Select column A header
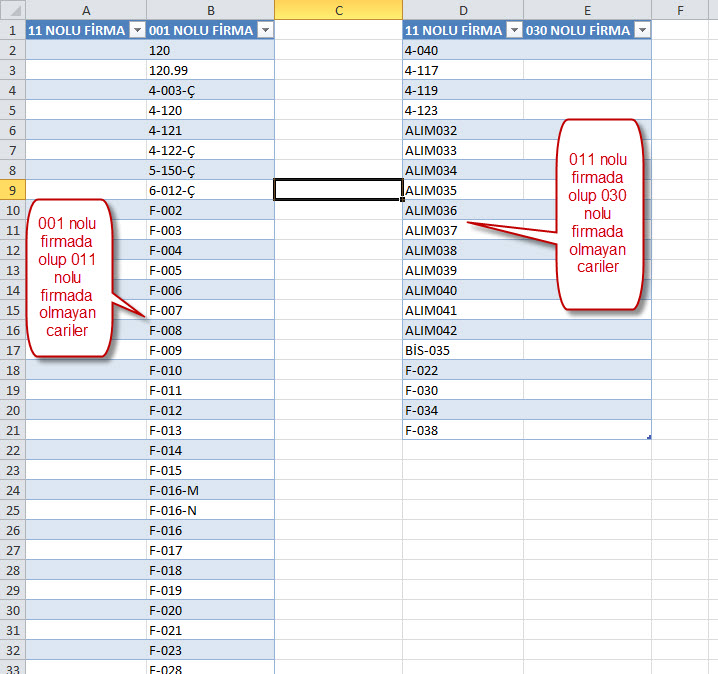 tap(86, 10)
